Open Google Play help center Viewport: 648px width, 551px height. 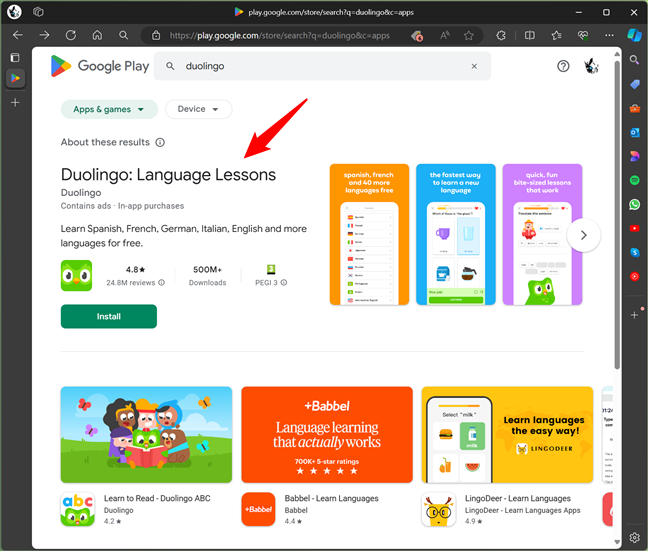[563, 66]
